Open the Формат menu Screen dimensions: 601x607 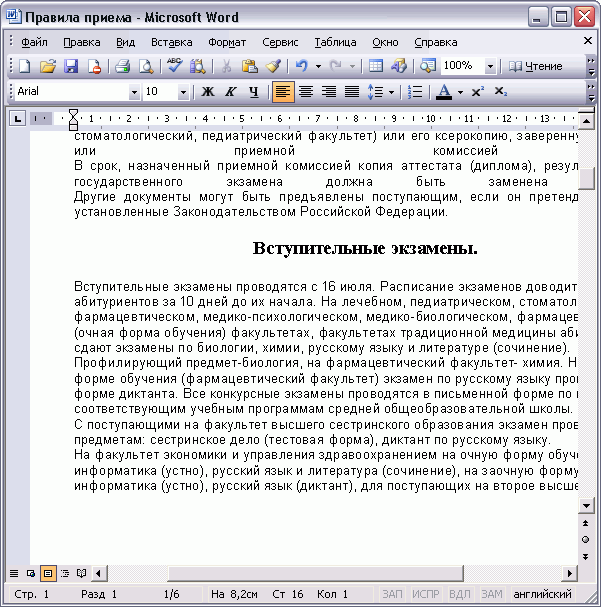(x=227, y=42)
